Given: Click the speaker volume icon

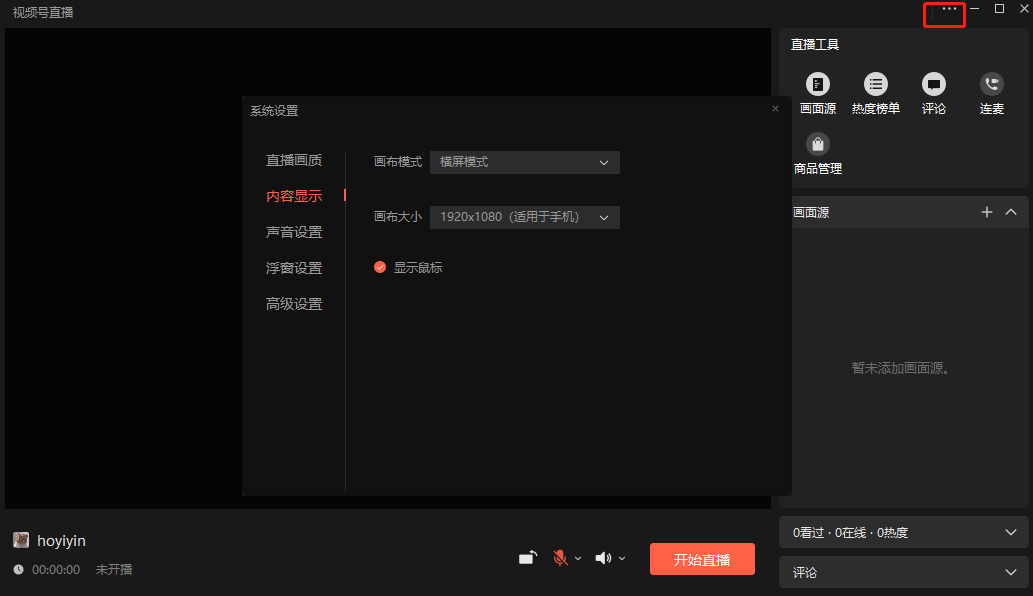Looking at the screenshot, I should [x=603, y=557].
